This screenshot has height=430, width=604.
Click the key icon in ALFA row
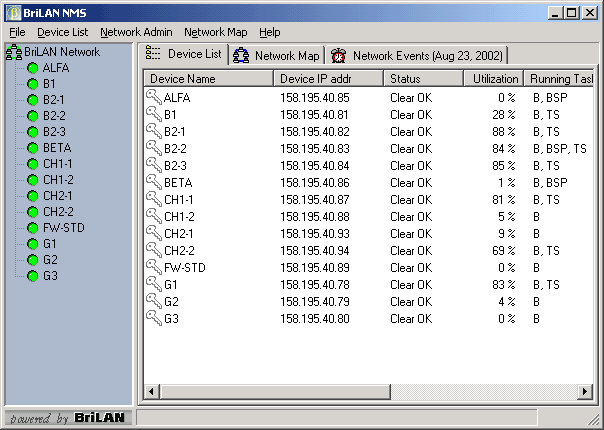(154, 97)
